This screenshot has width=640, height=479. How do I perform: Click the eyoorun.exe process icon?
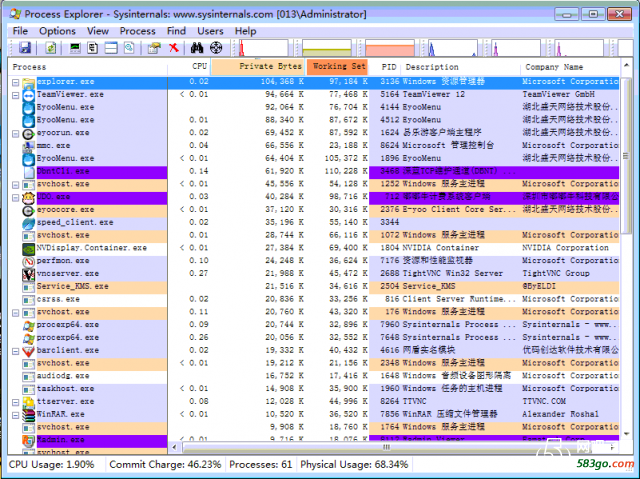29,133
